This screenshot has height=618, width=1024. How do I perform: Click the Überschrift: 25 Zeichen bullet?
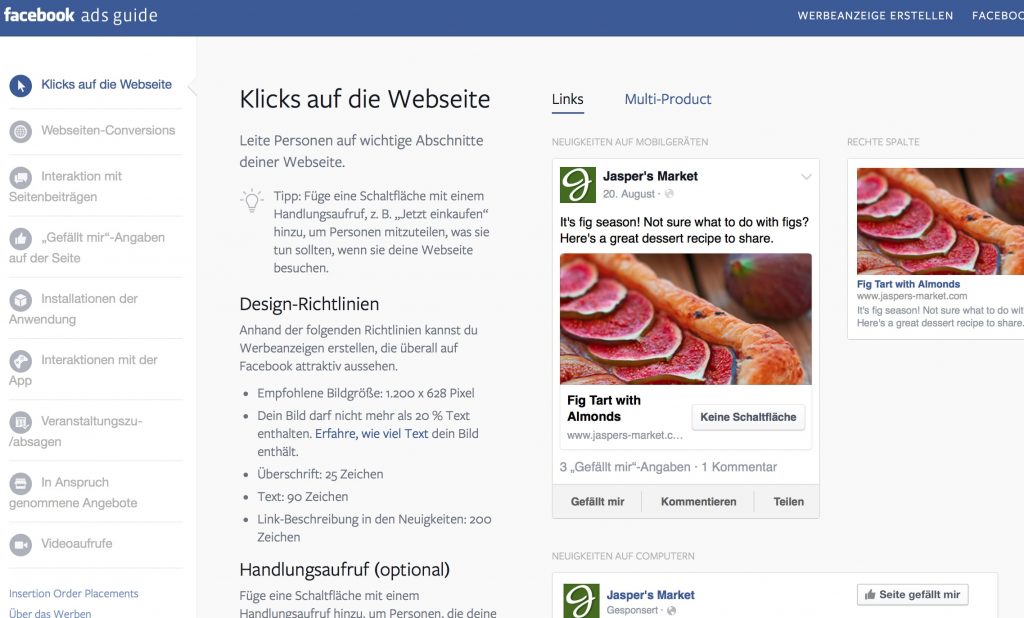pos(320,474)
